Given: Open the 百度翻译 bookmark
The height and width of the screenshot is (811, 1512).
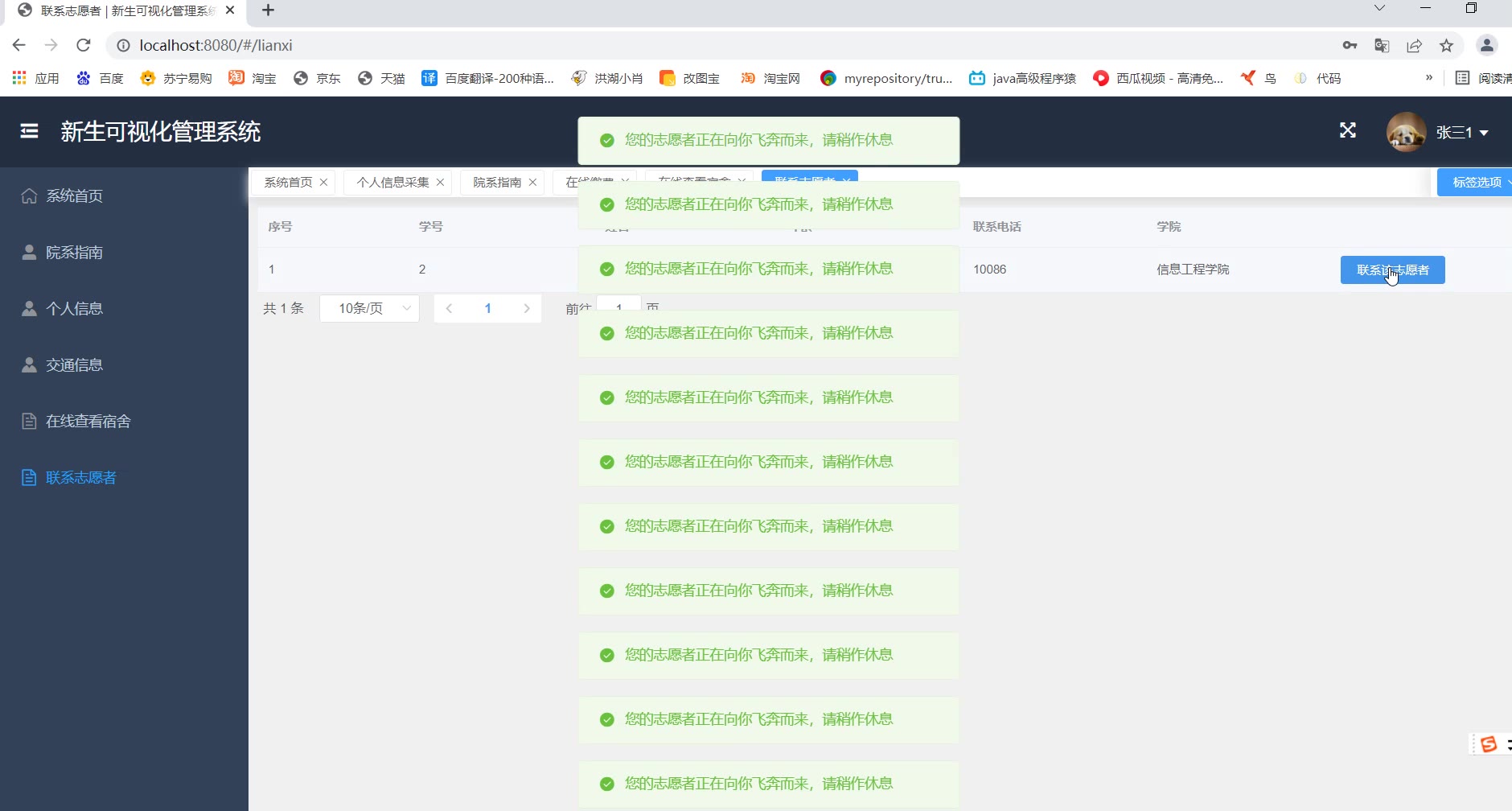Looking at the screenshot, I should click(x=488, y=78).
